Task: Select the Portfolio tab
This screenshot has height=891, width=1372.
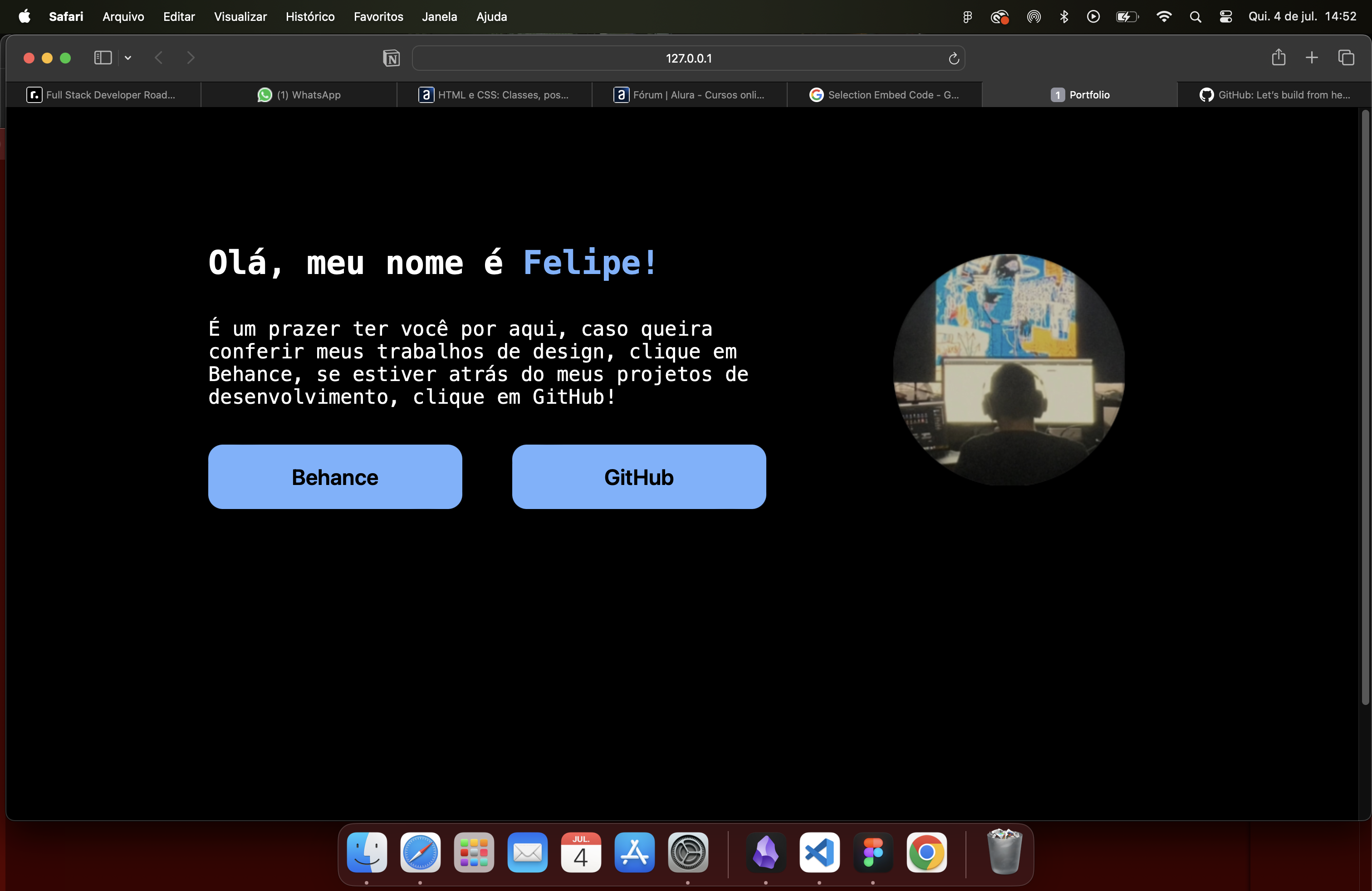Action: [x=1080, y=94]
